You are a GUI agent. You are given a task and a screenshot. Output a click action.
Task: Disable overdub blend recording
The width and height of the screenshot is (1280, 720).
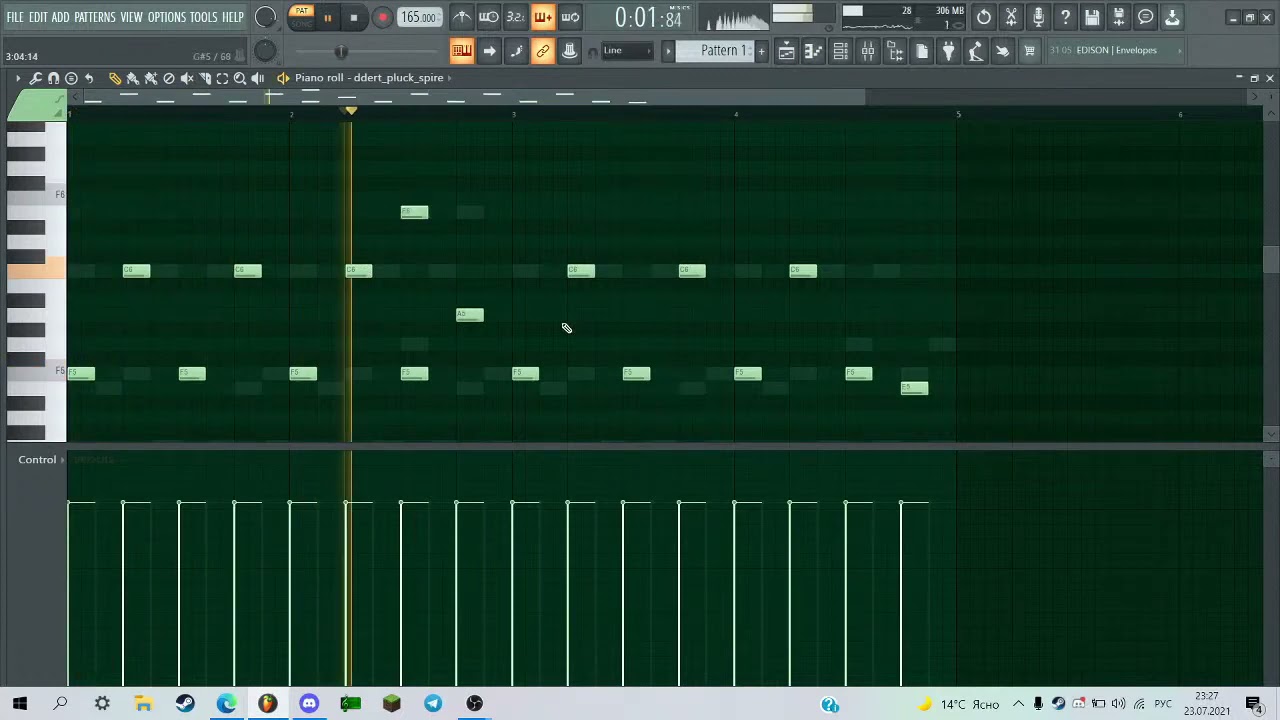(x=543, y=17)
